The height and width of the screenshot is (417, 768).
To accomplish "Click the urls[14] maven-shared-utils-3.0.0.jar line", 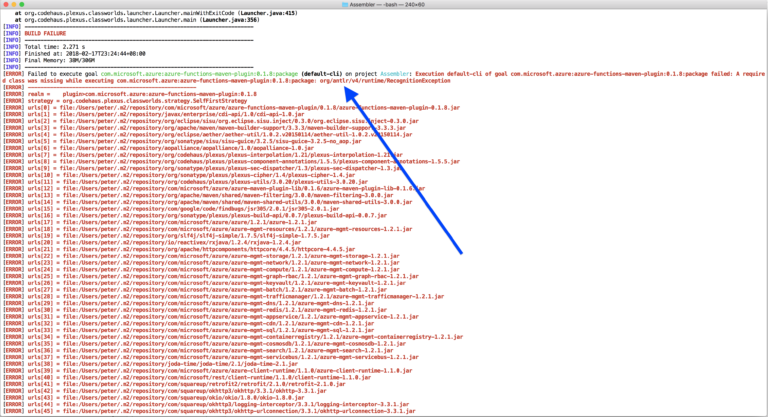I will 208,202.
